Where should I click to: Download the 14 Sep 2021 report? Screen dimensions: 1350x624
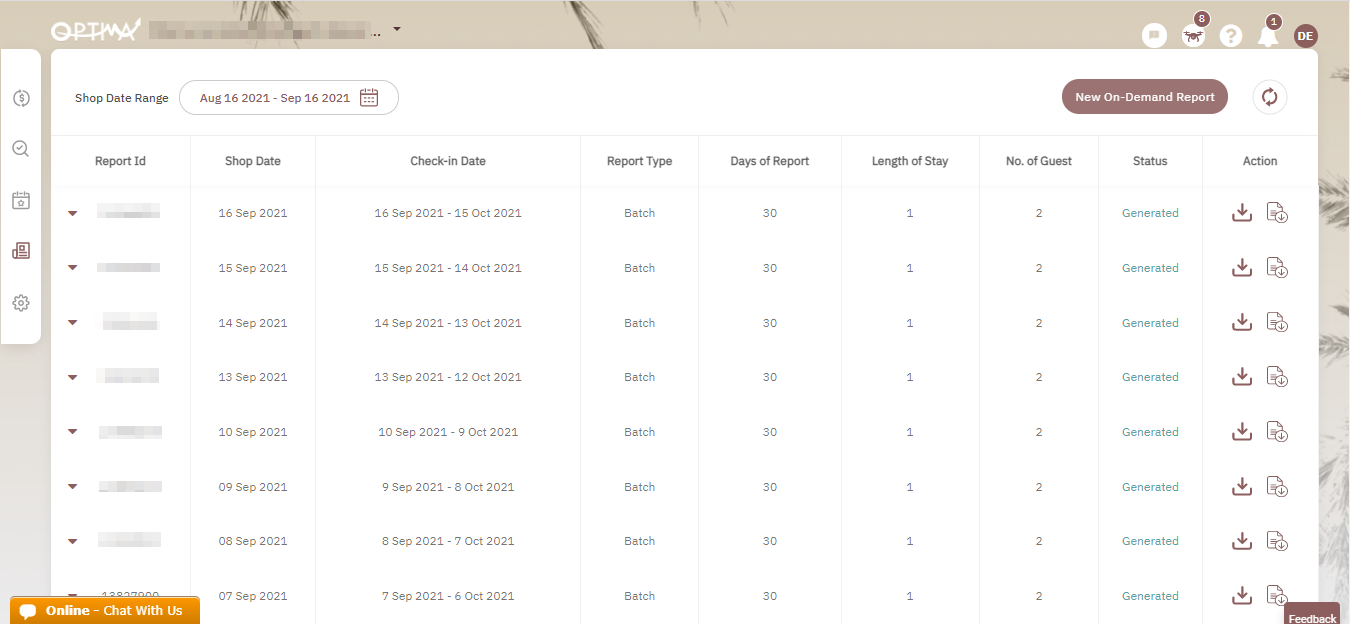(1242, 323)
